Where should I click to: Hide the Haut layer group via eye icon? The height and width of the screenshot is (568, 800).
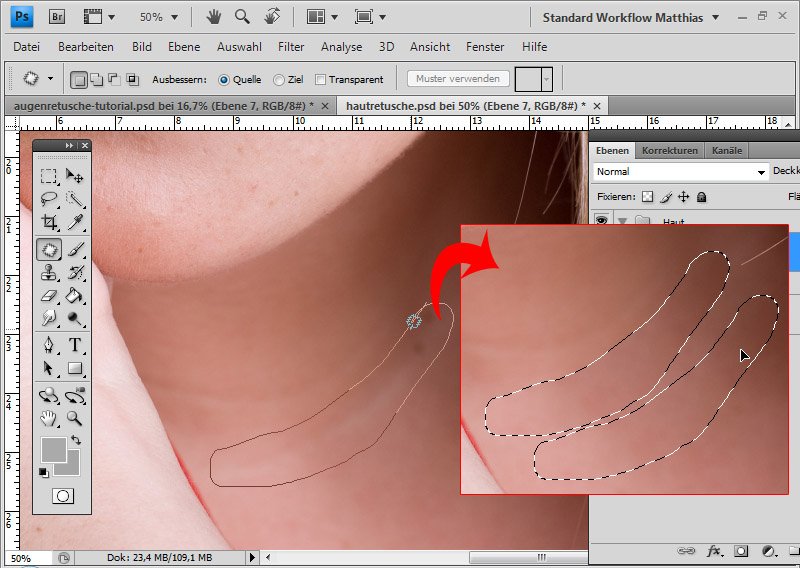tap(601, 221)
